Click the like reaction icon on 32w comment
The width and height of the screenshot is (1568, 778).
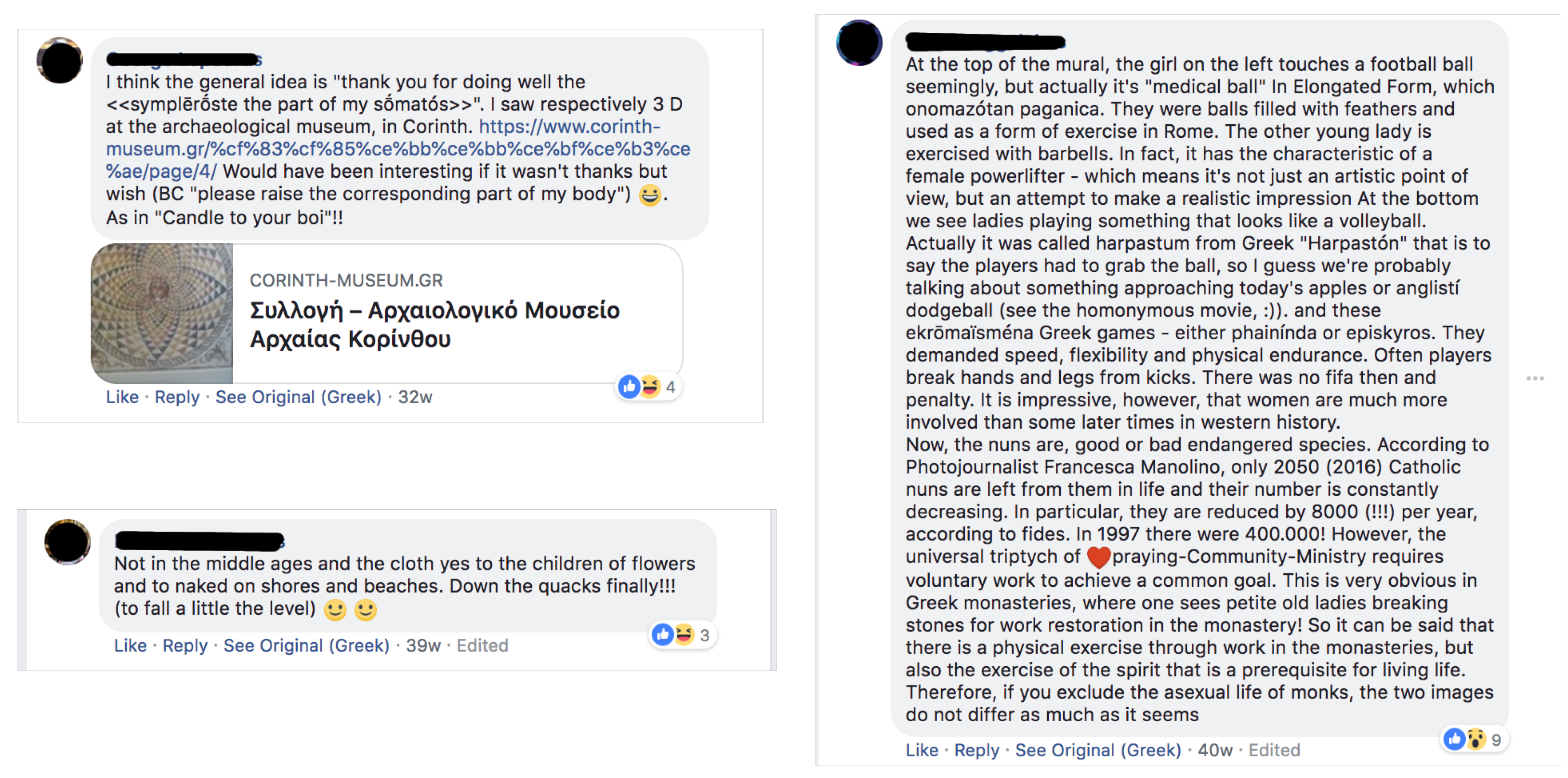pos(628,386)
